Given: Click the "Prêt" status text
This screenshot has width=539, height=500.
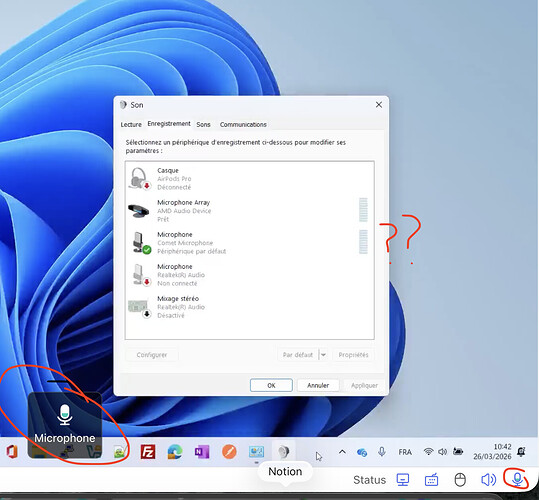Looking at the screenshot, I should pos(163,219).
